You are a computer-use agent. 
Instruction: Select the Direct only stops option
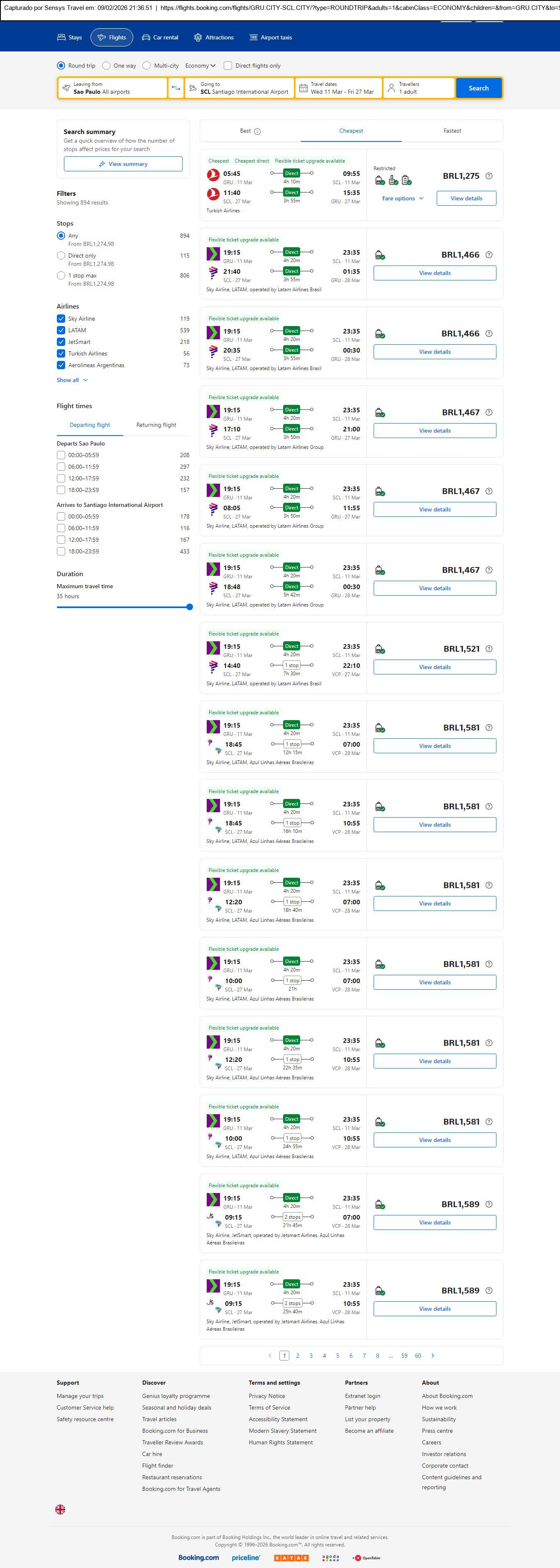pyautogui.click(x=61, y=256)
